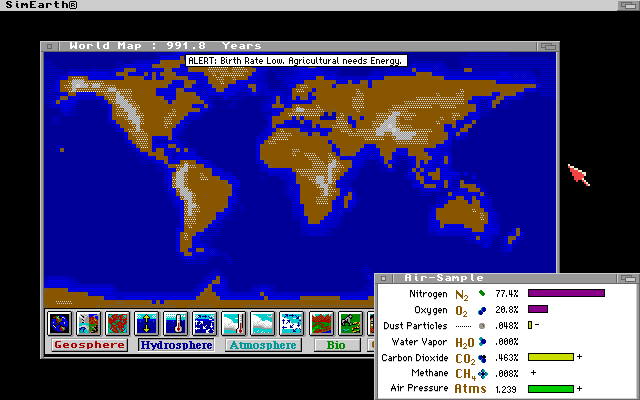Click the Geosphere button
This screenshot has width=640, height=400.
click(89, 345)
